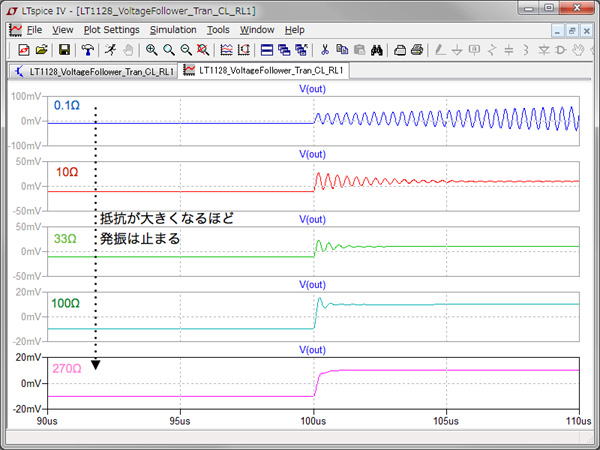Click the V(out) trace label above the blue 0.1Ω plot
The width and height of the screenshot is (600, 450).
(314, 90)
